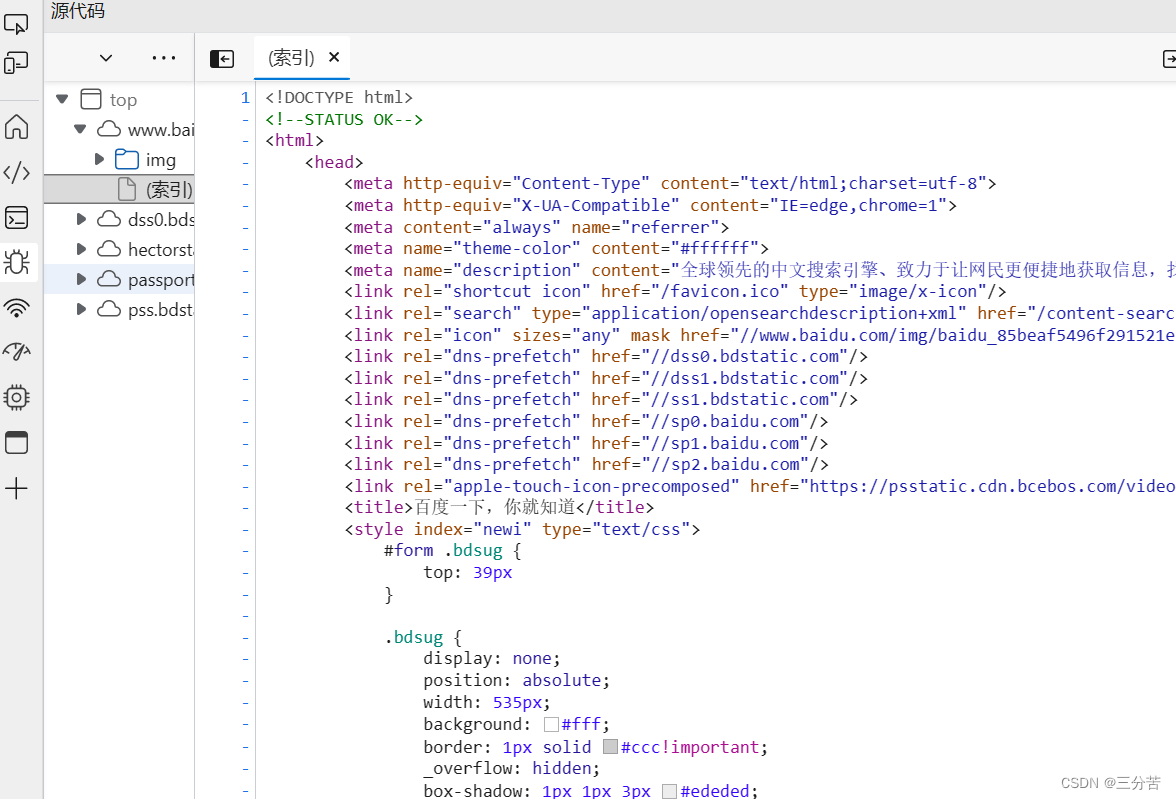Expand the pss.bdst domain node
This screenshot has width=1176, height=799.
81,309
